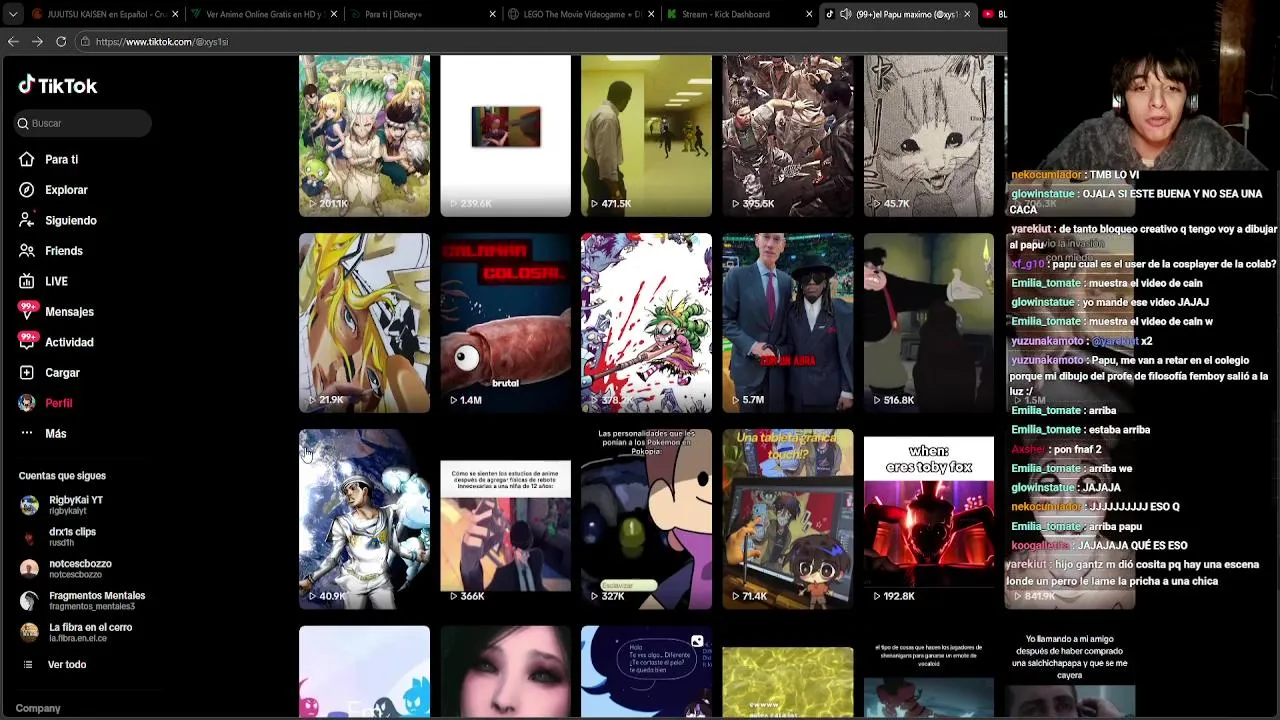1280x720 pixels.
Task: Close the Stream - Kick Dashboard tab
Action: pos(809,14)
